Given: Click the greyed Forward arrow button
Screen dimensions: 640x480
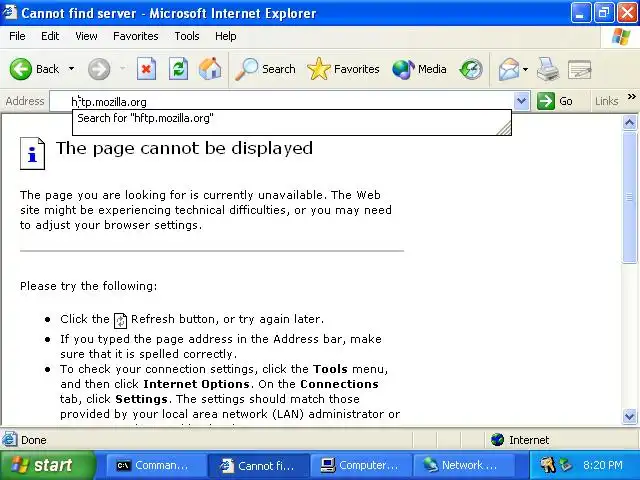Looking at the screenshot, I should tap(99, 69).
